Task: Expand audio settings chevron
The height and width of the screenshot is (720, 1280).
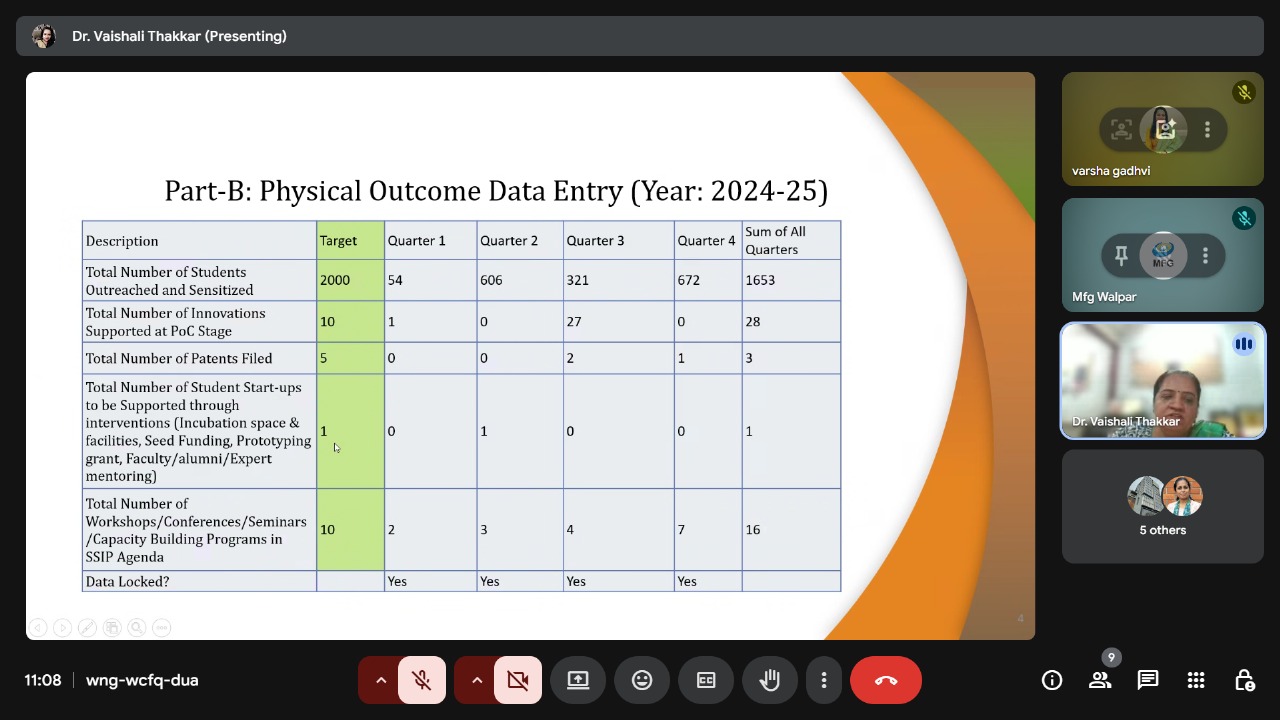Action: (380, 680)
